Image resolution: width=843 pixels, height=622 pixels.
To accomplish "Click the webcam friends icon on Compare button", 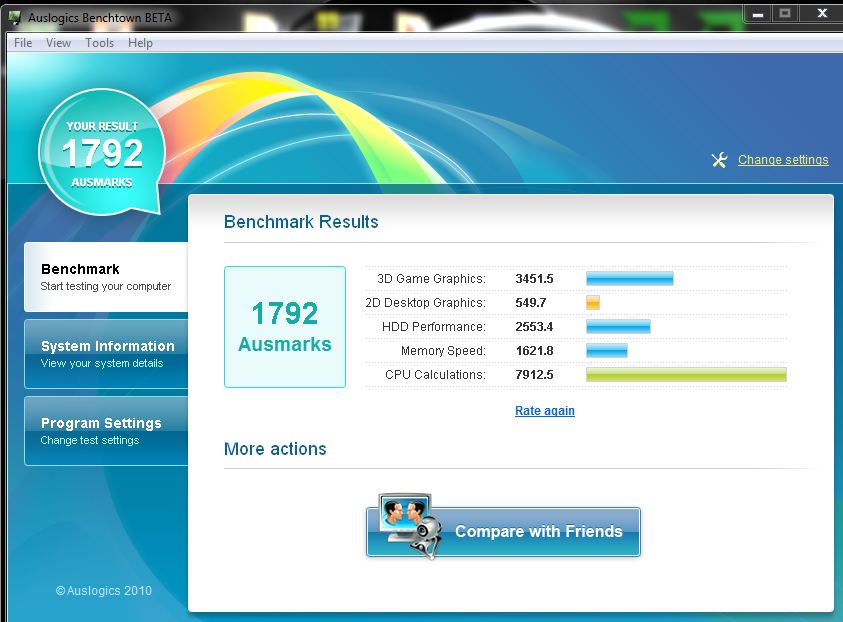I will pos(411,526).
